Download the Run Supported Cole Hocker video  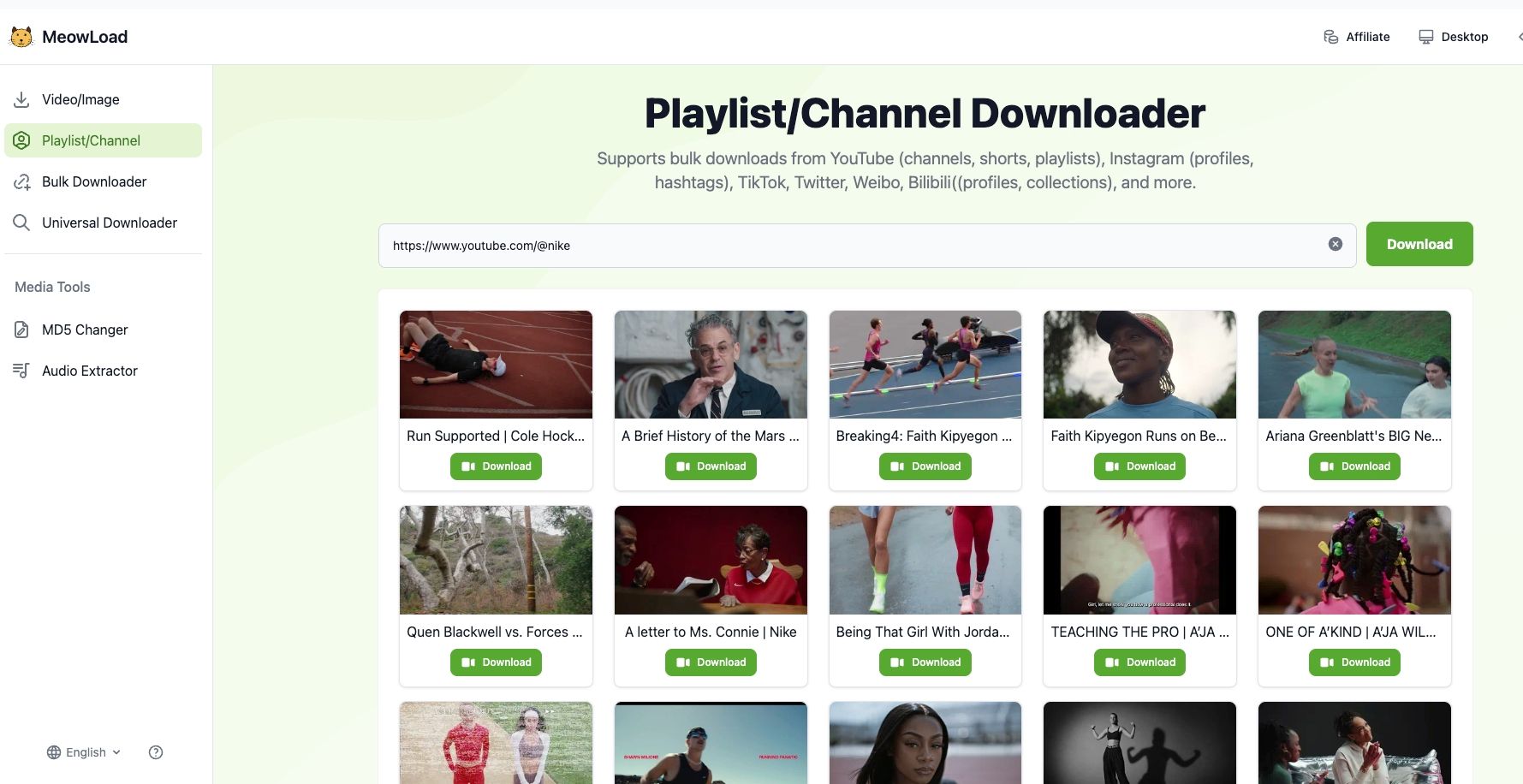(x=496, y=466)
